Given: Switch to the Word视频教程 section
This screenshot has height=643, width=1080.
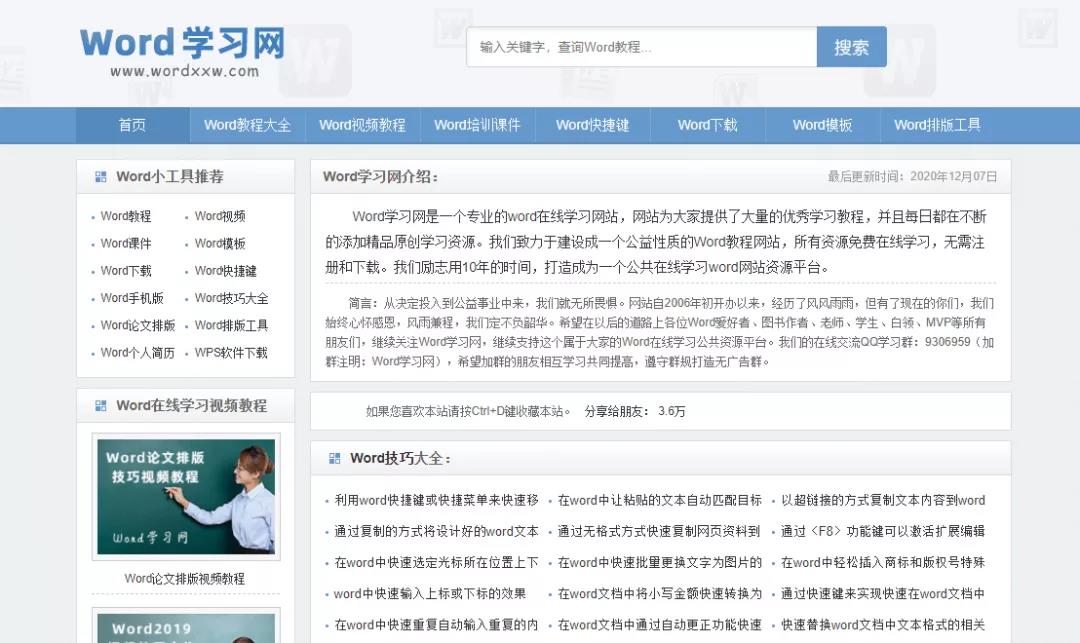Looking at the screenshot, I should [362, 124].
